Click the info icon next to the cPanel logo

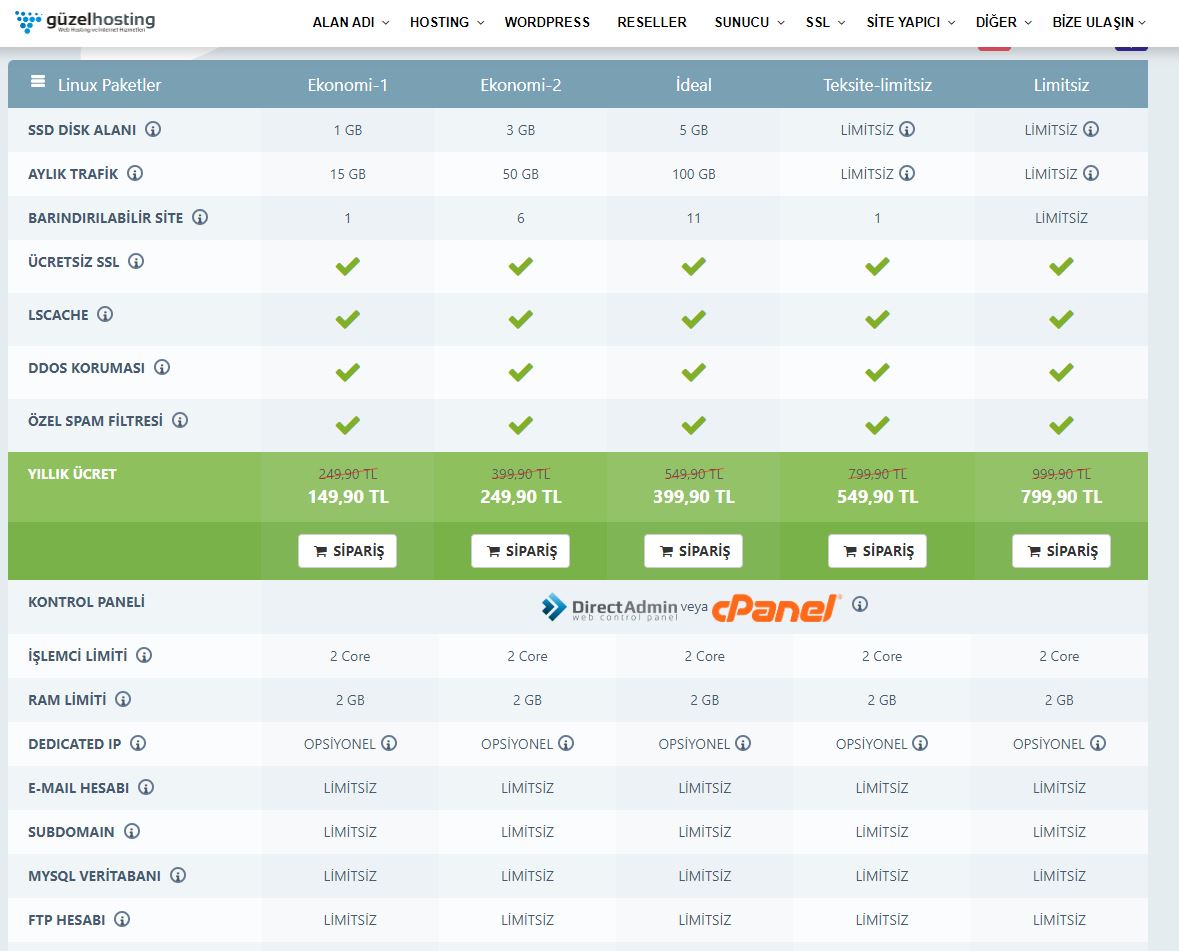[x=859, y=603]
